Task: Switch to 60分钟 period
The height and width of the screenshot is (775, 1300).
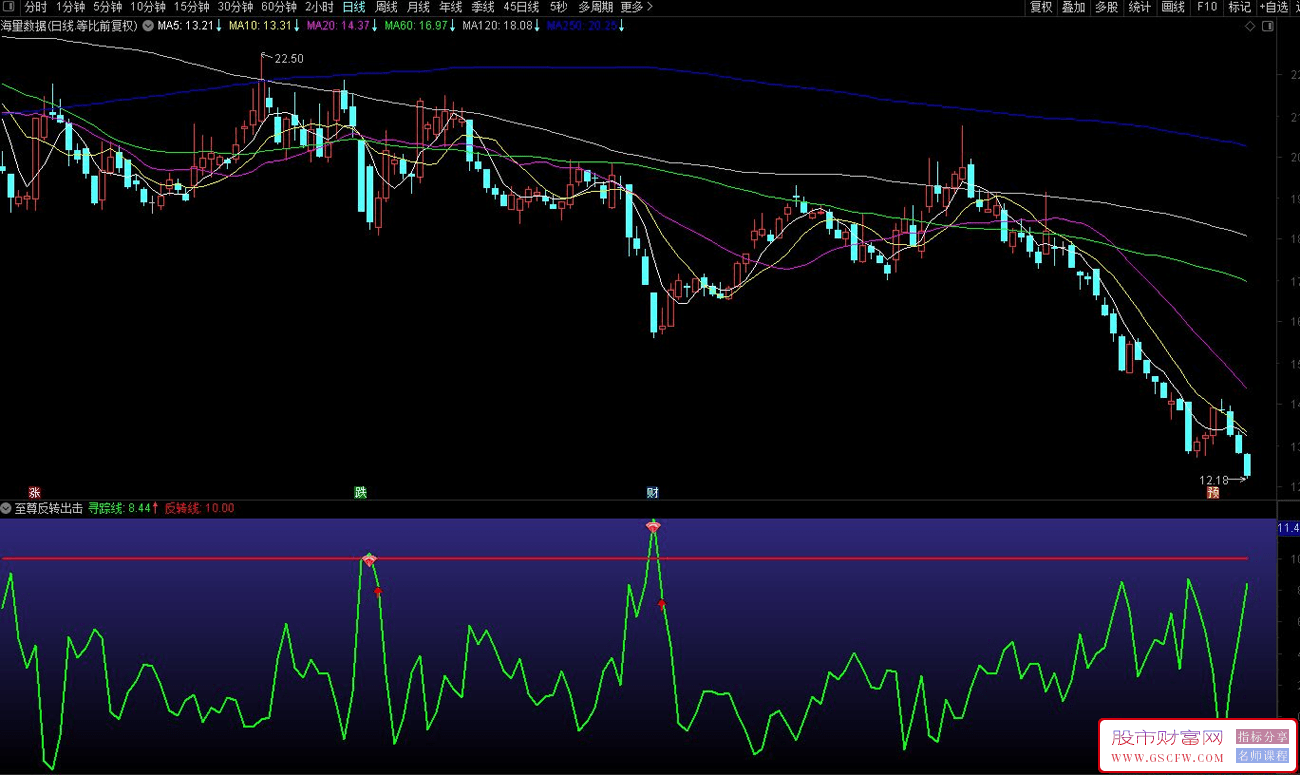Action: click(279, 7)
